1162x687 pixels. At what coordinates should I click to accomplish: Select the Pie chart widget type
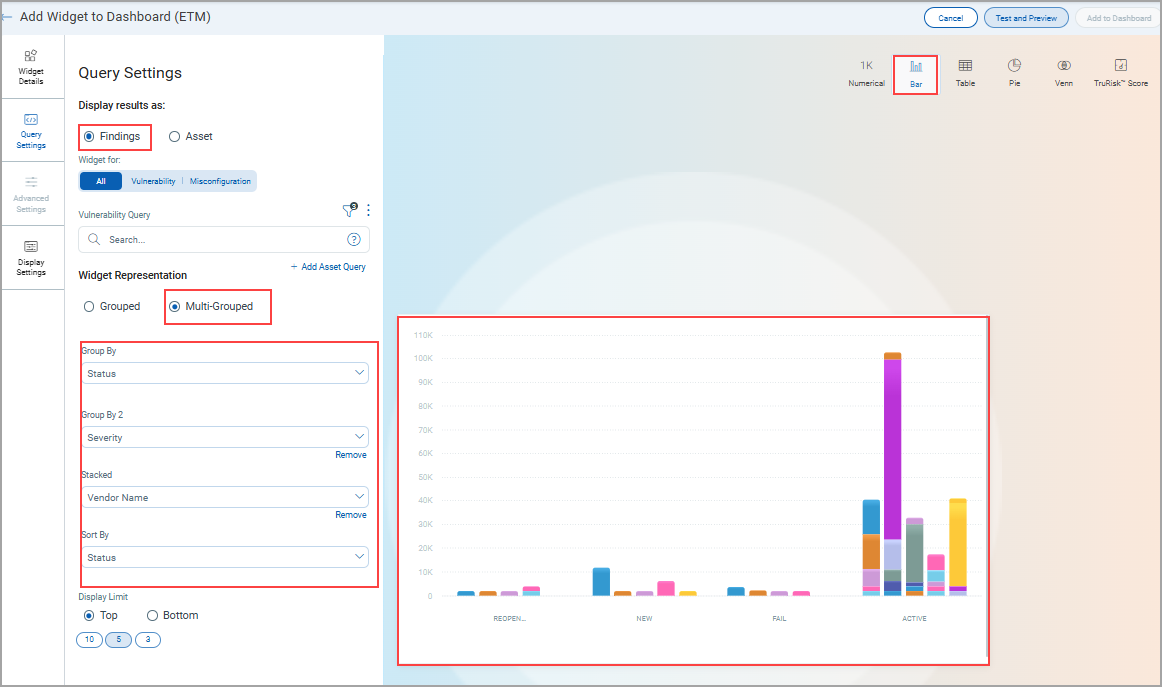tap(1014, 72)
